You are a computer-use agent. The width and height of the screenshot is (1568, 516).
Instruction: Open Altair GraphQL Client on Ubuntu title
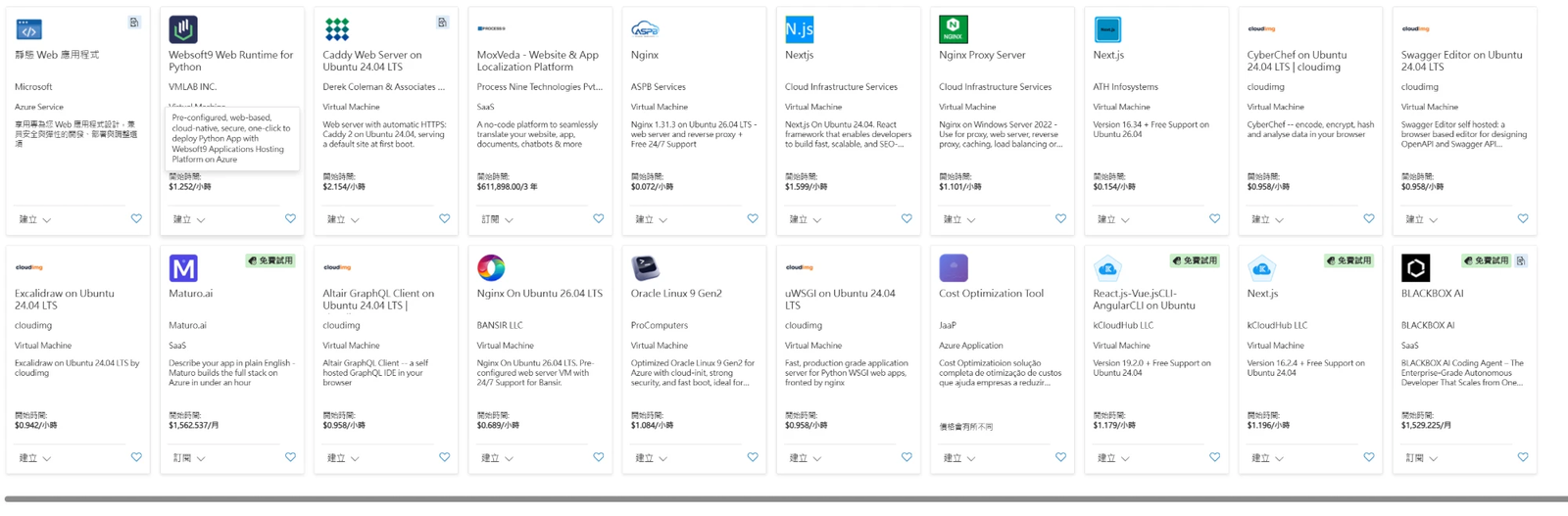[x=378, y=299]
